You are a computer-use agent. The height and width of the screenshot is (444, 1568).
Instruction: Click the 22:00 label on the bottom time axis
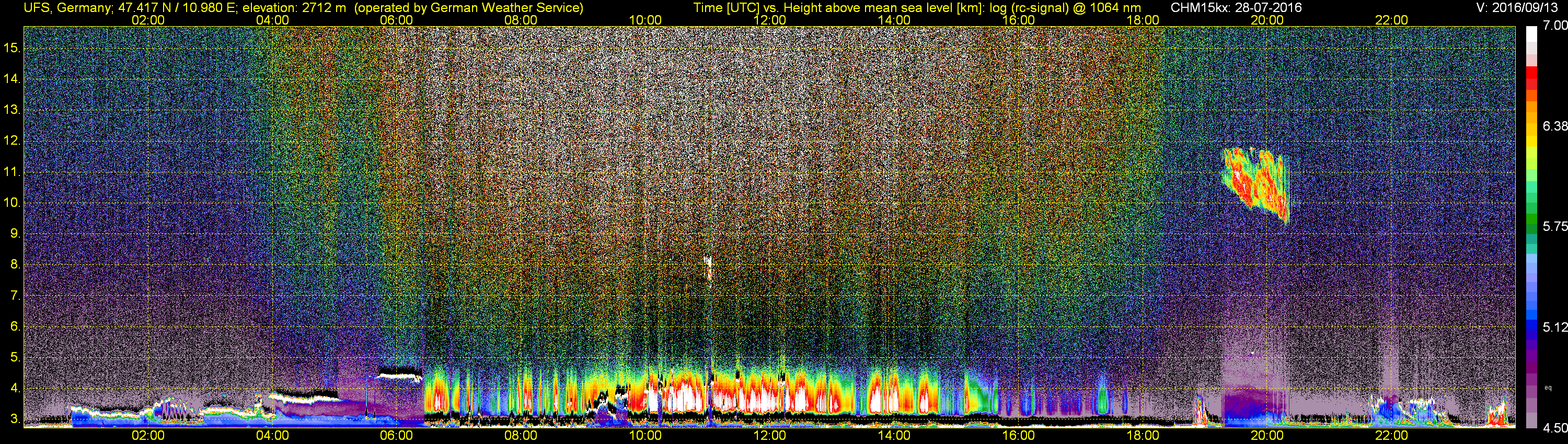tap(1391, 436)
